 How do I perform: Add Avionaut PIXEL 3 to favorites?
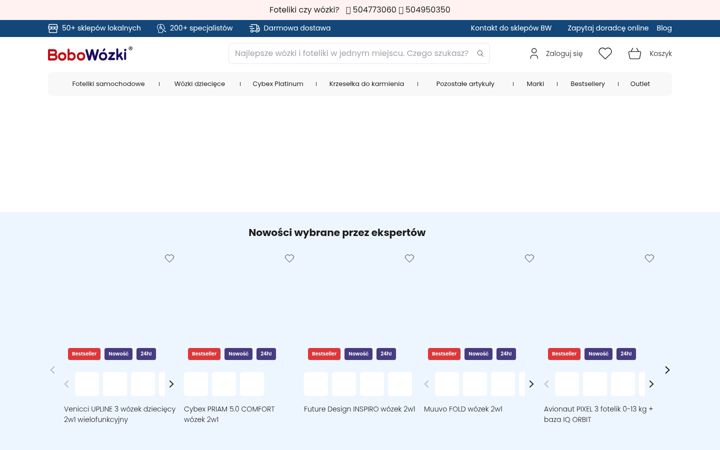pos(649,259)
